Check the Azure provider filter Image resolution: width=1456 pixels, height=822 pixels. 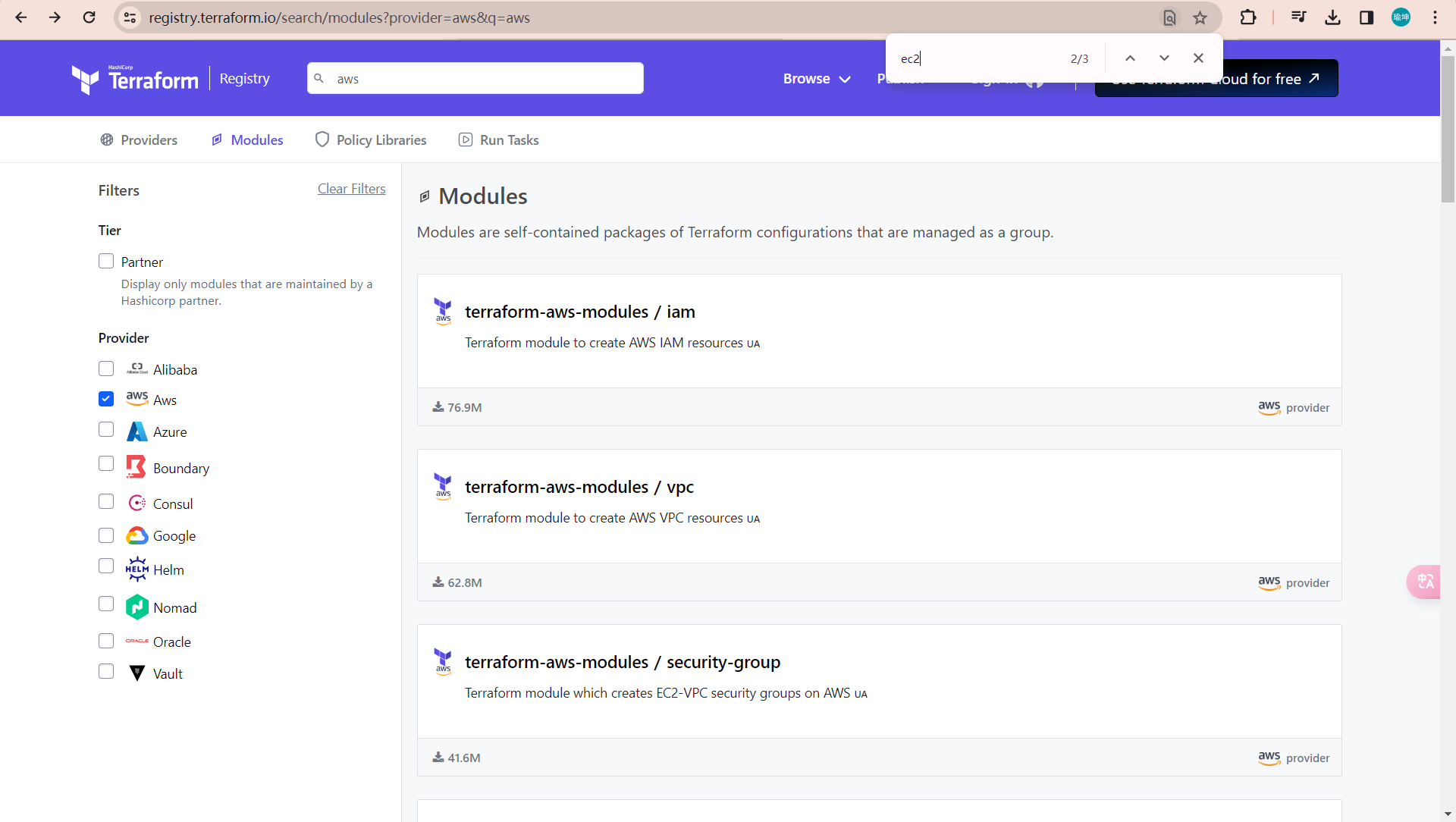click(106, 429)
